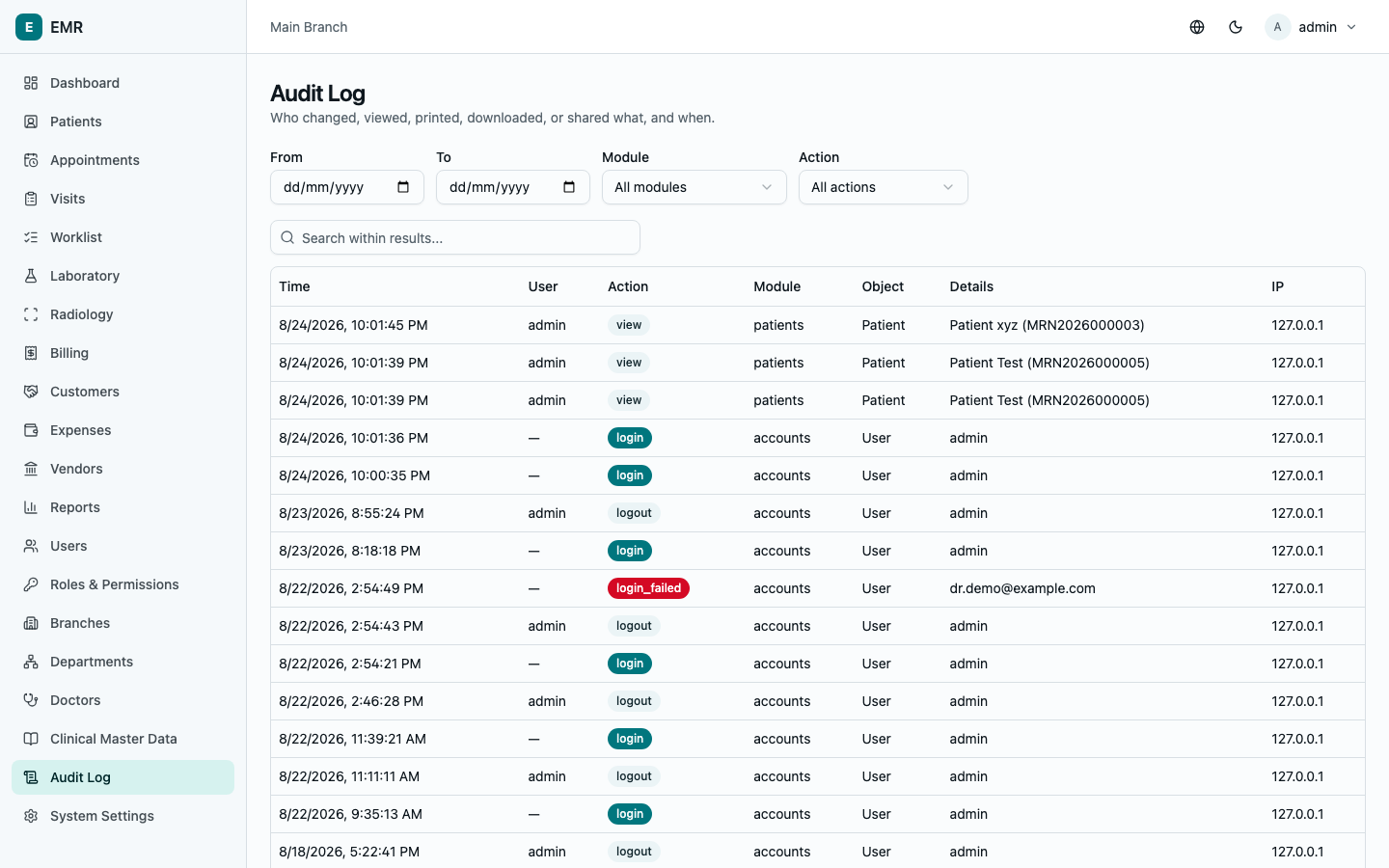Click the Doctors stethoscope icon
Screen dimensions: 1389x868
(x=31, y=700)
